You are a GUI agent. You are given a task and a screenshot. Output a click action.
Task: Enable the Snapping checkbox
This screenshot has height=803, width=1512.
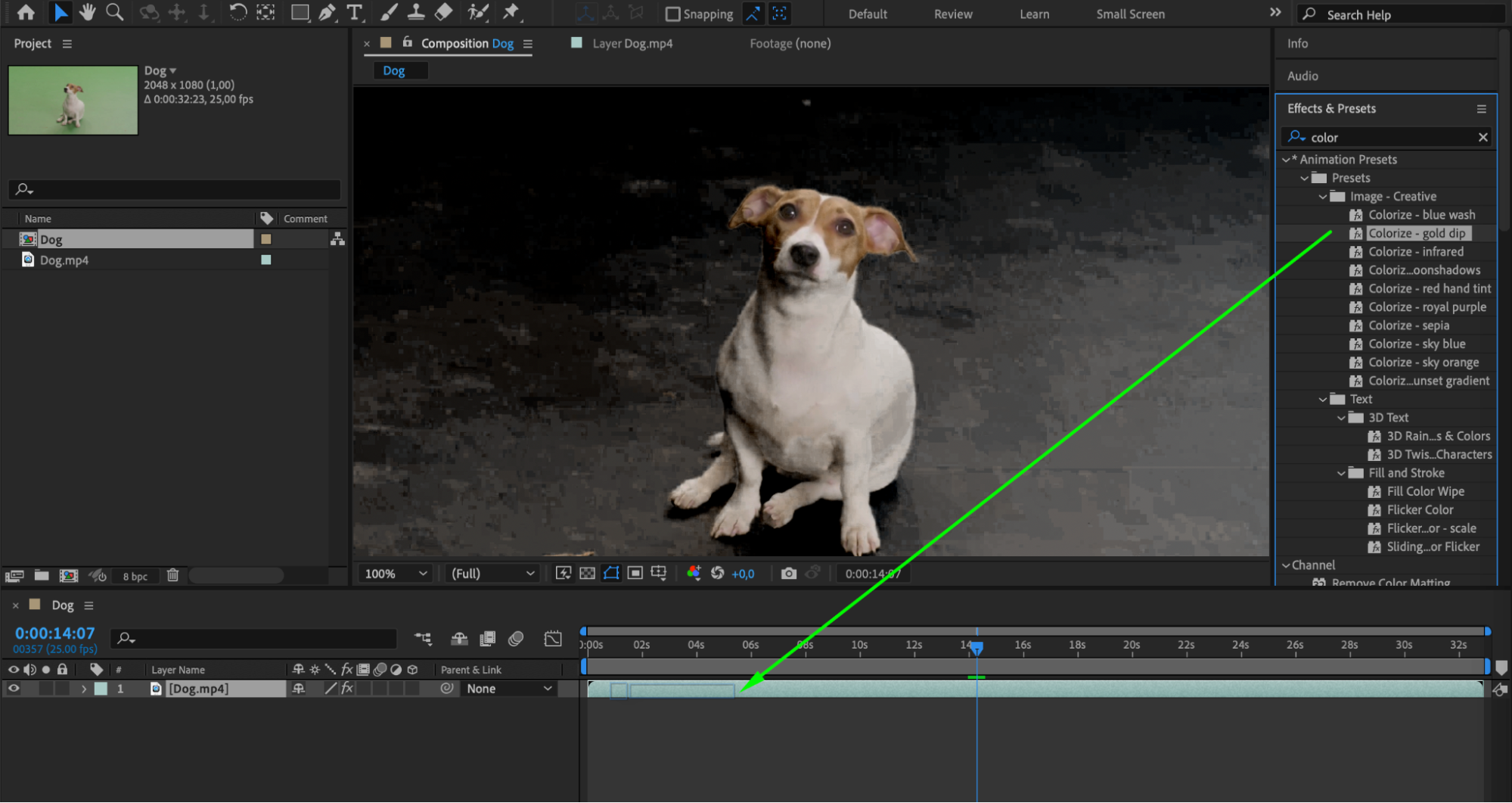click(672, 14)
